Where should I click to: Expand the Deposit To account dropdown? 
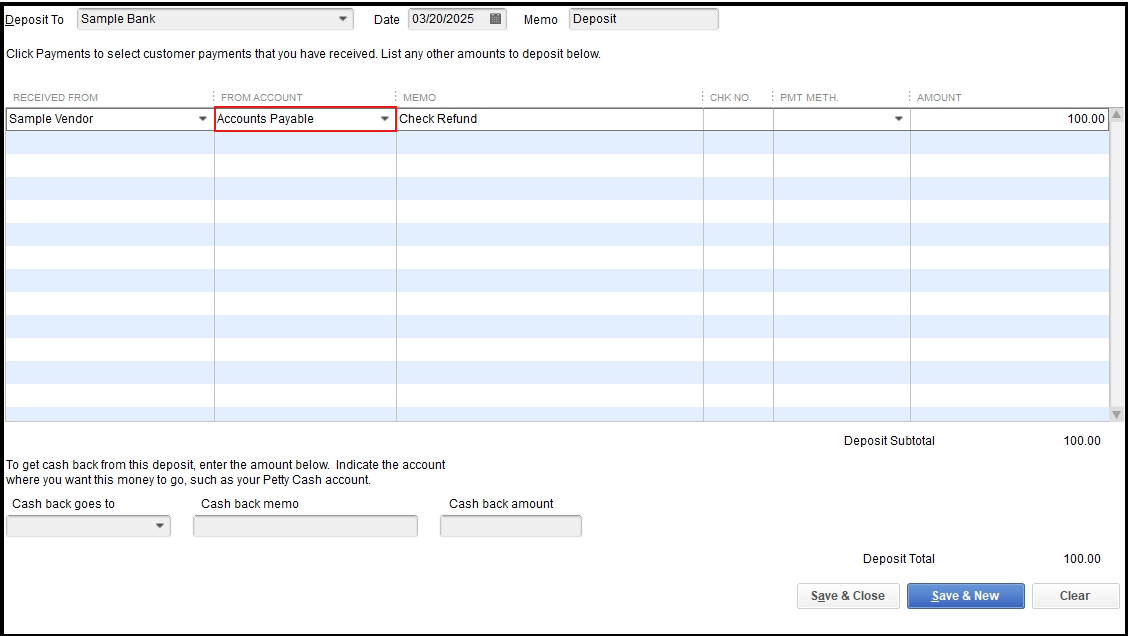(344, 19)
